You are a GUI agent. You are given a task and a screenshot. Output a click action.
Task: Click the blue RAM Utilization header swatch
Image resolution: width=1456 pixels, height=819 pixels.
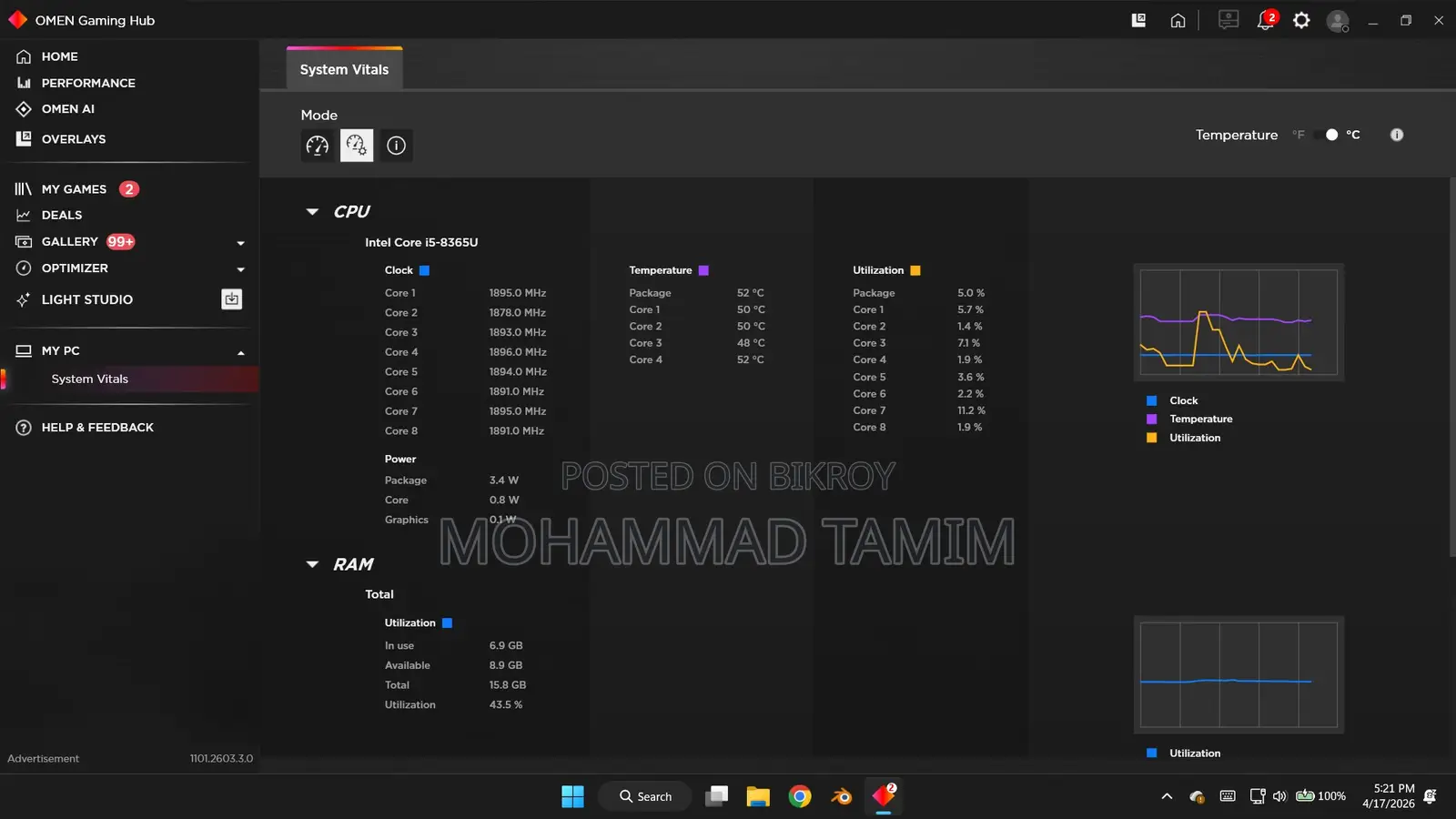click(447, 623)
